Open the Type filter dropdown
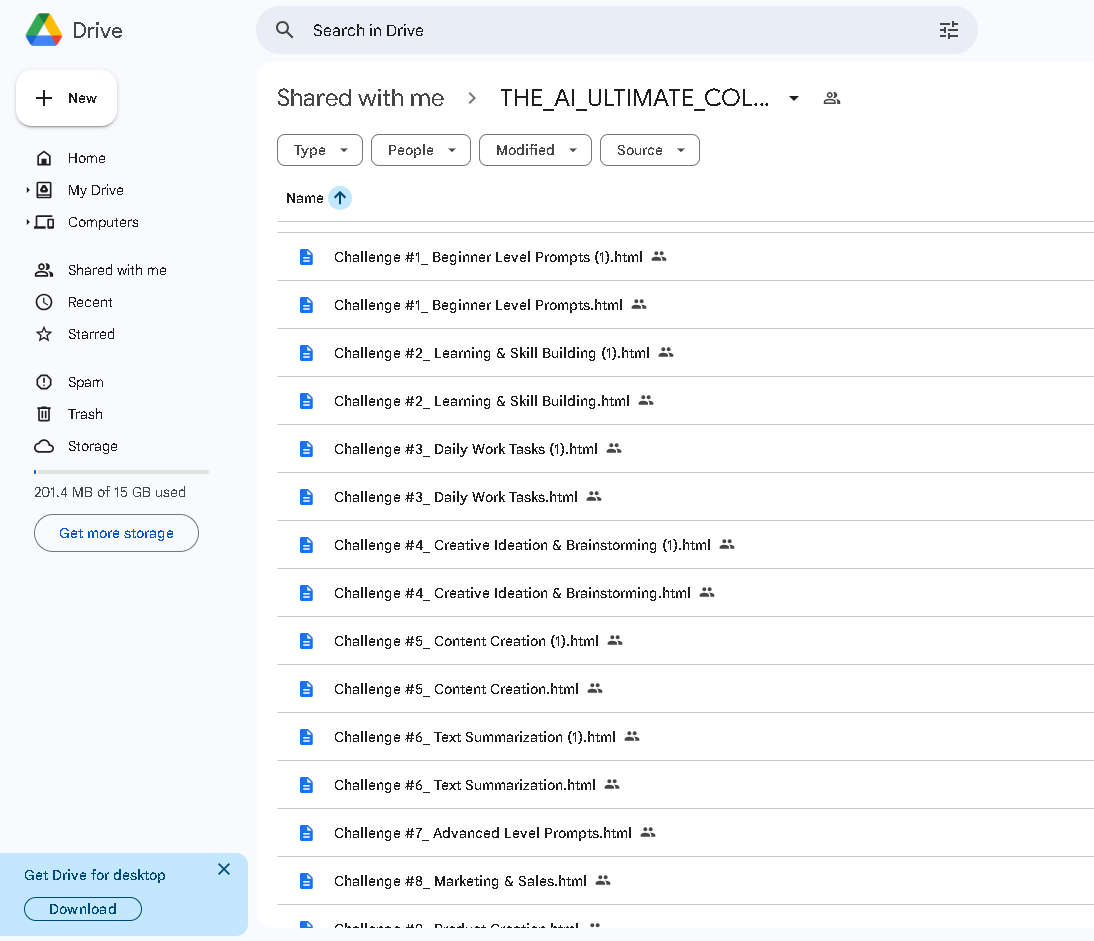Image resolution: width=1094 pixels, height=941 pixels. (x=320, y=150)
